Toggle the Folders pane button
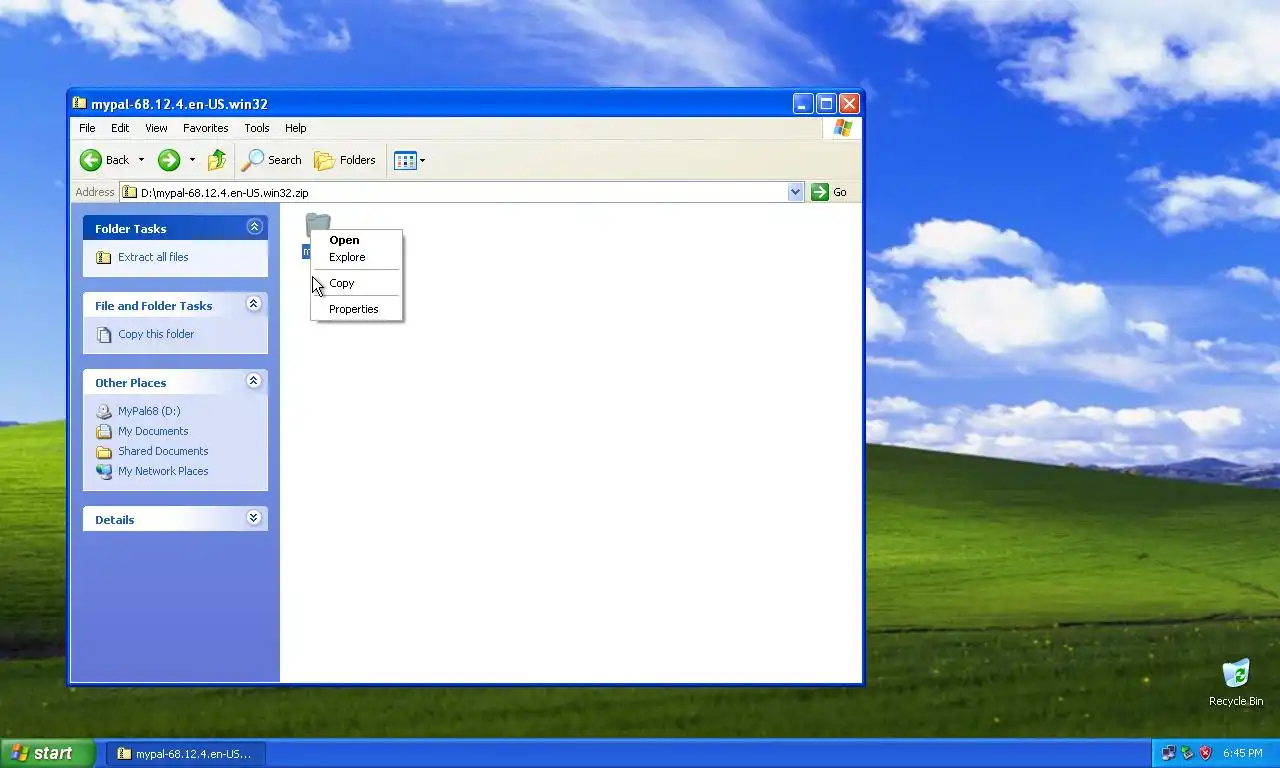1280x768 pixels. coord(345,160)
